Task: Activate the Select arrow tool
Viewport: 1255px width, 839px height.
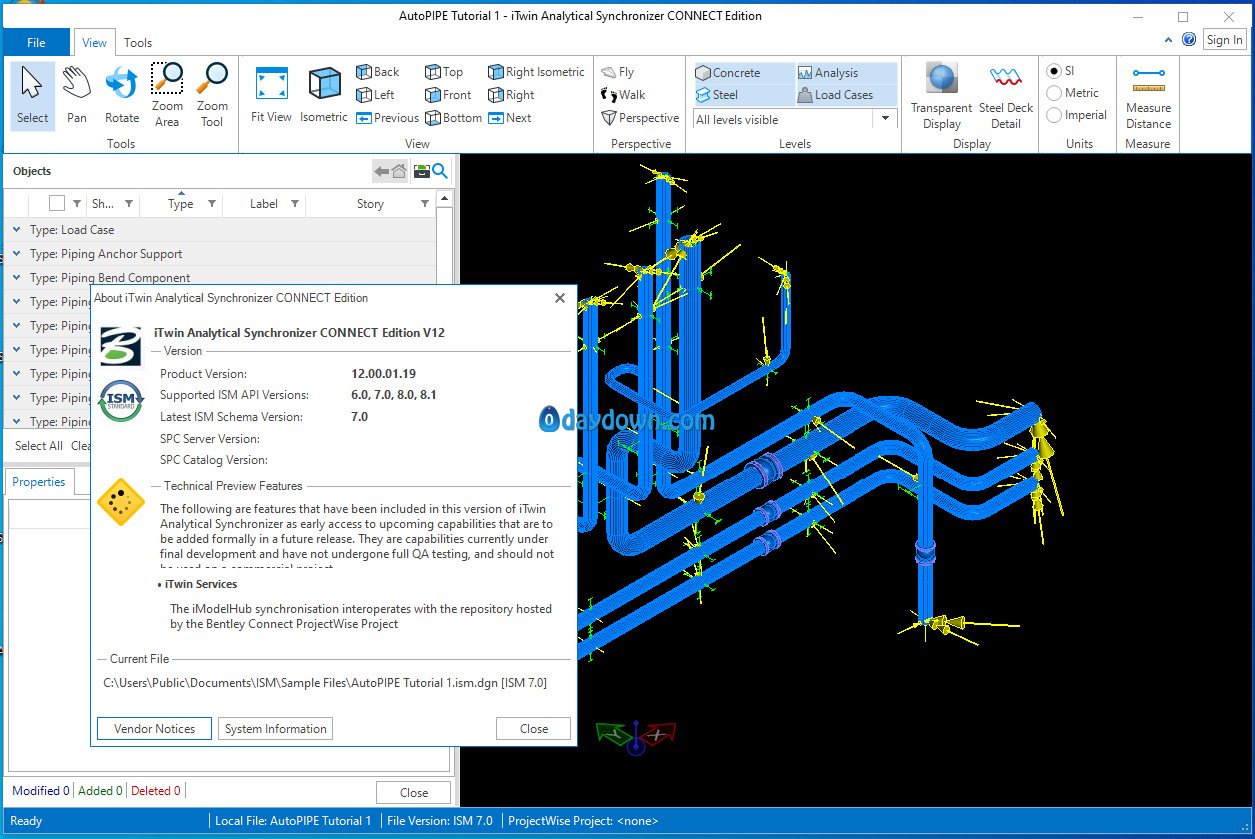Action: point(32,96)
